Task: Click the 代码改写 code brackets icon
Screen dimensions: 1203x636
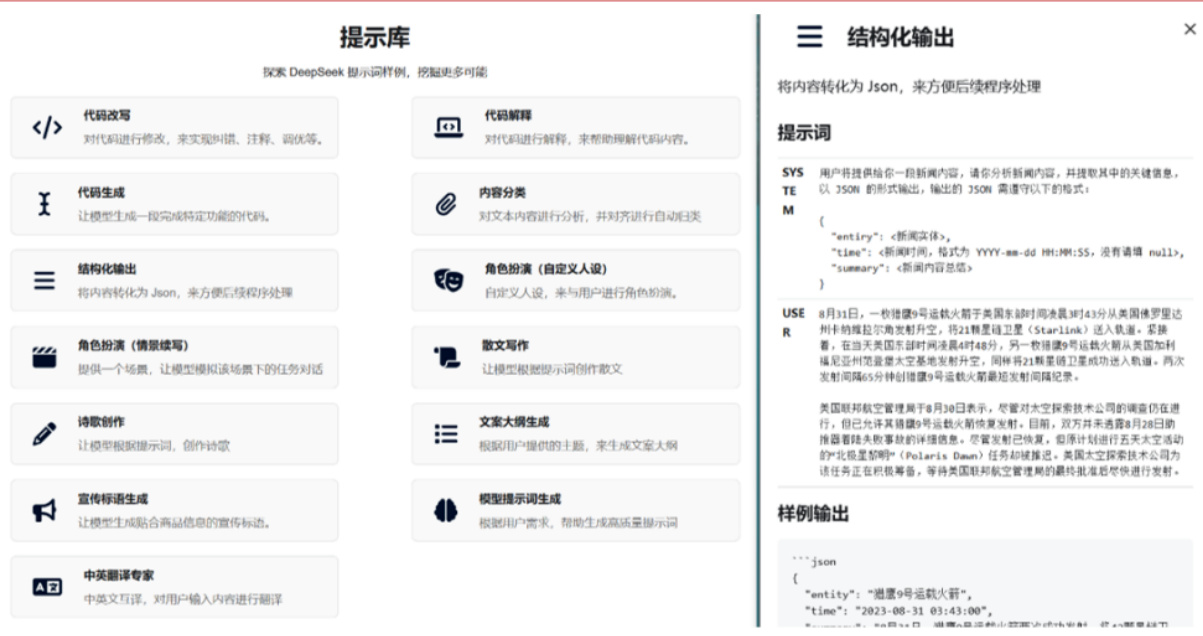Action: pyautogui.click(x=47, y=128)
